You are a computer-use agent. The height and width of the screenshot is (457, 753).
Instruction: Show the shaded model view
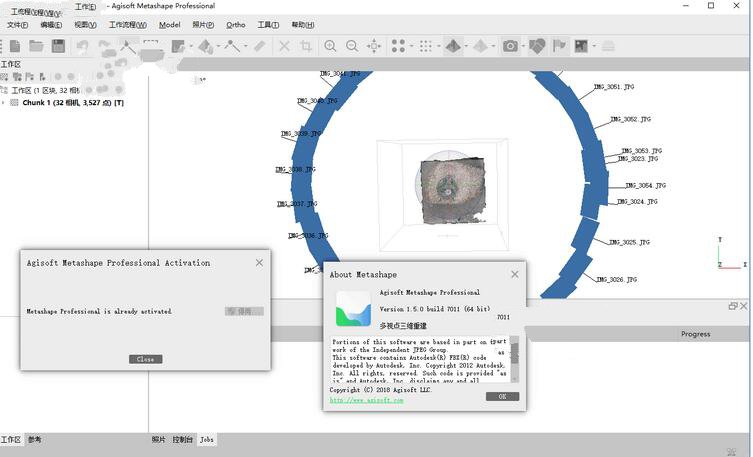click(x=453, y=46)
